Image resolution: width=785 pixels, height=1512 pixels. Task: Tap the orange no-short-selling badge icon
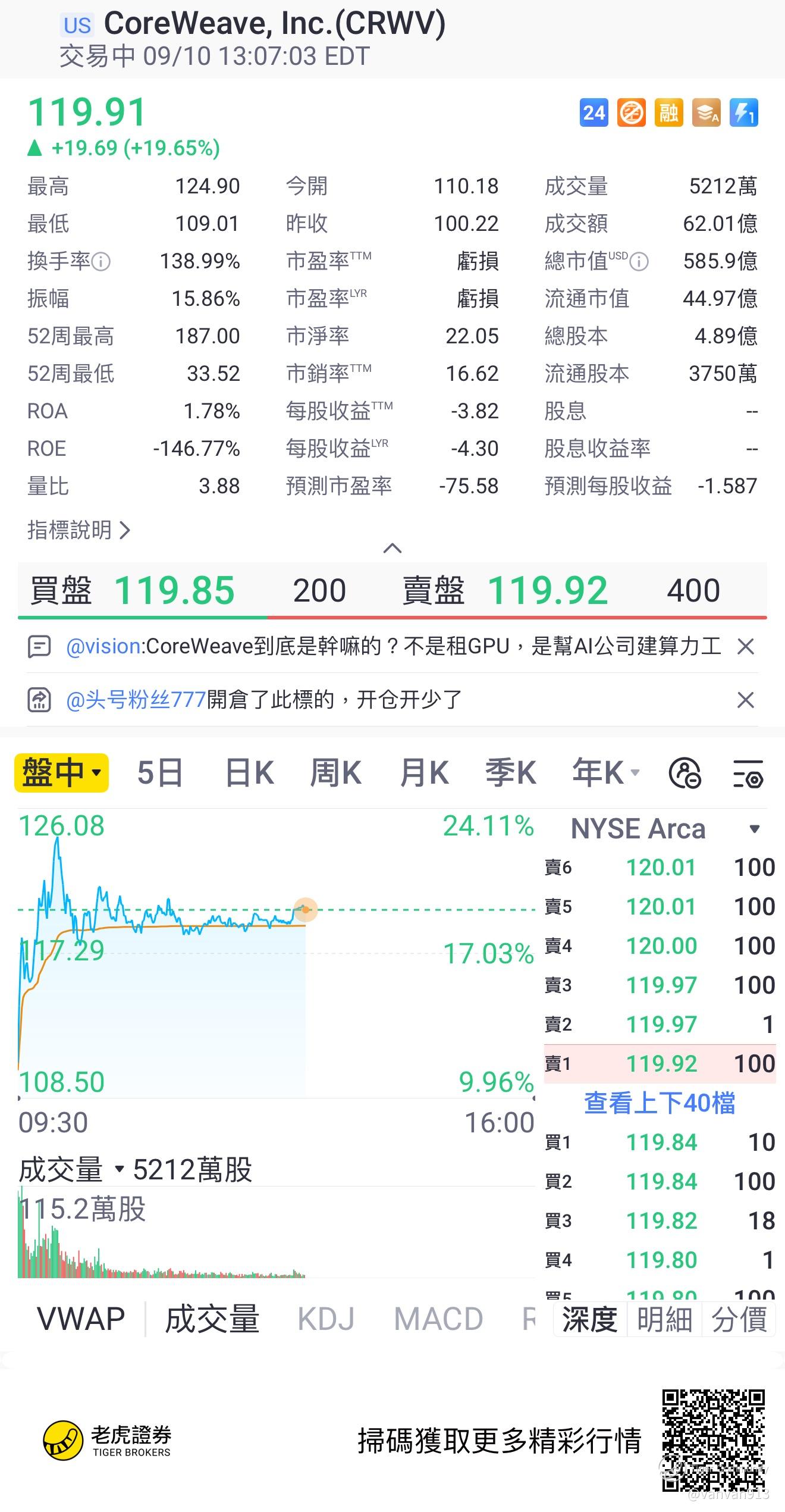[x=631, y=112]
